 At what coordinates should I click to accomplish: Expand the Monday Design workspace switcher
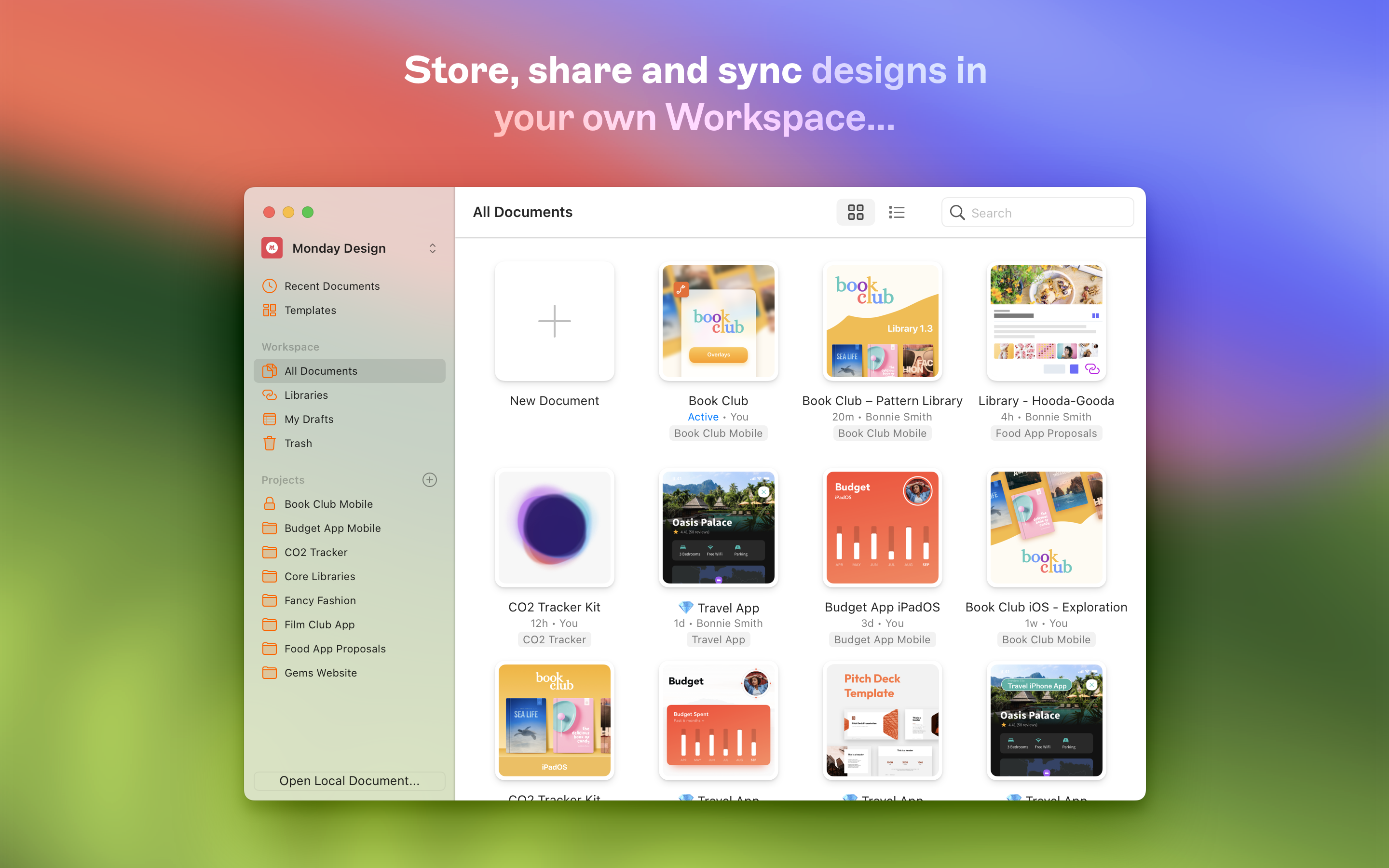point(432,248)
